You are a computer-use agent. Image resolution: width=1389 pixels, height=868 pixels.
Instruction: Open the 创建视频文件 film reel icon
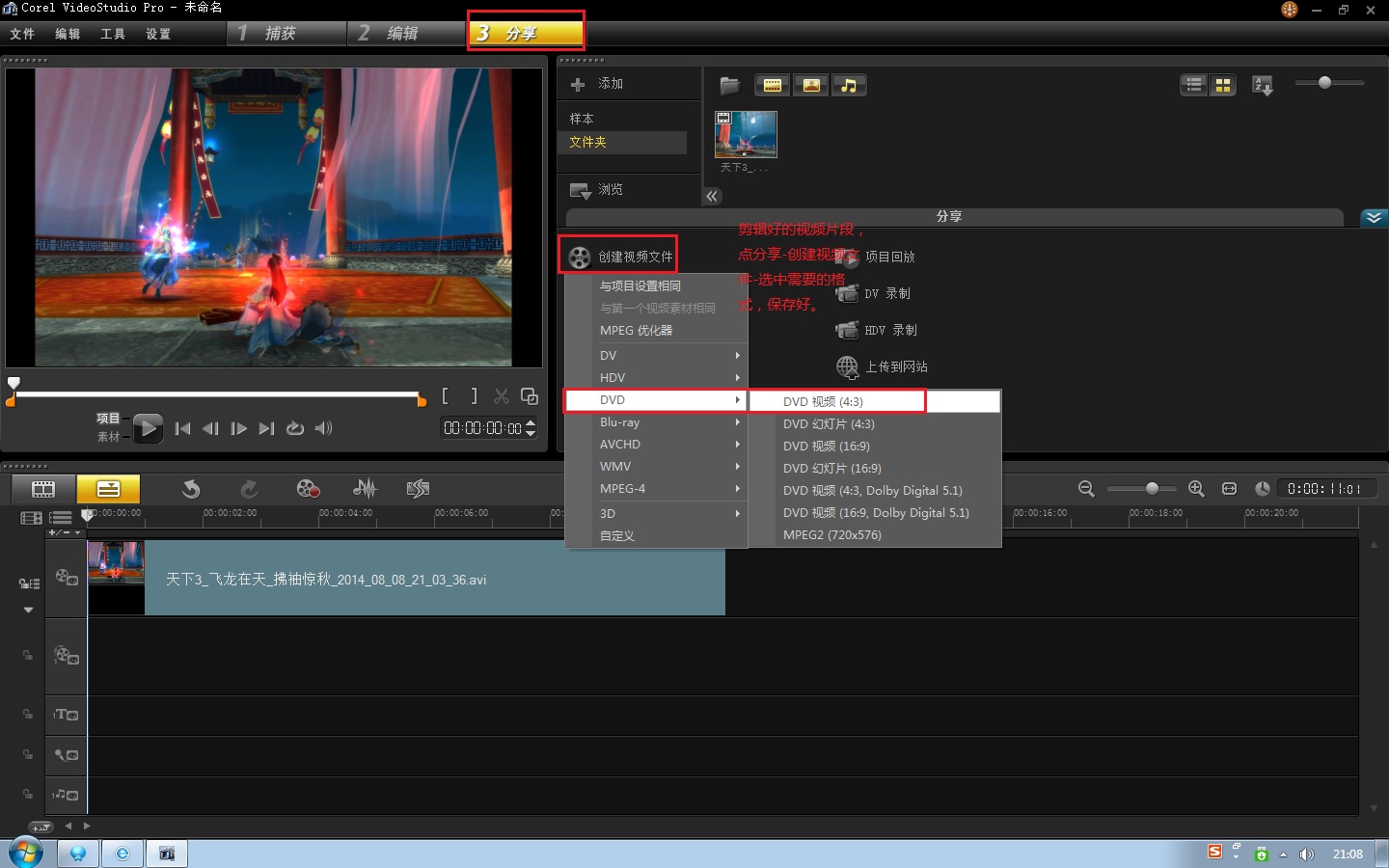tap(579, 257)
